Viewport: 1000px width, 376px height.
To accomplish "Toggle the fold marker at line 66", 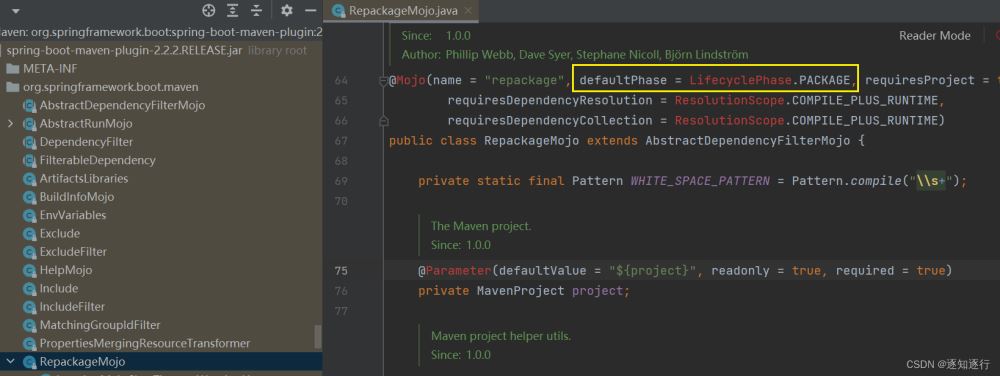I will pos(383,120).
